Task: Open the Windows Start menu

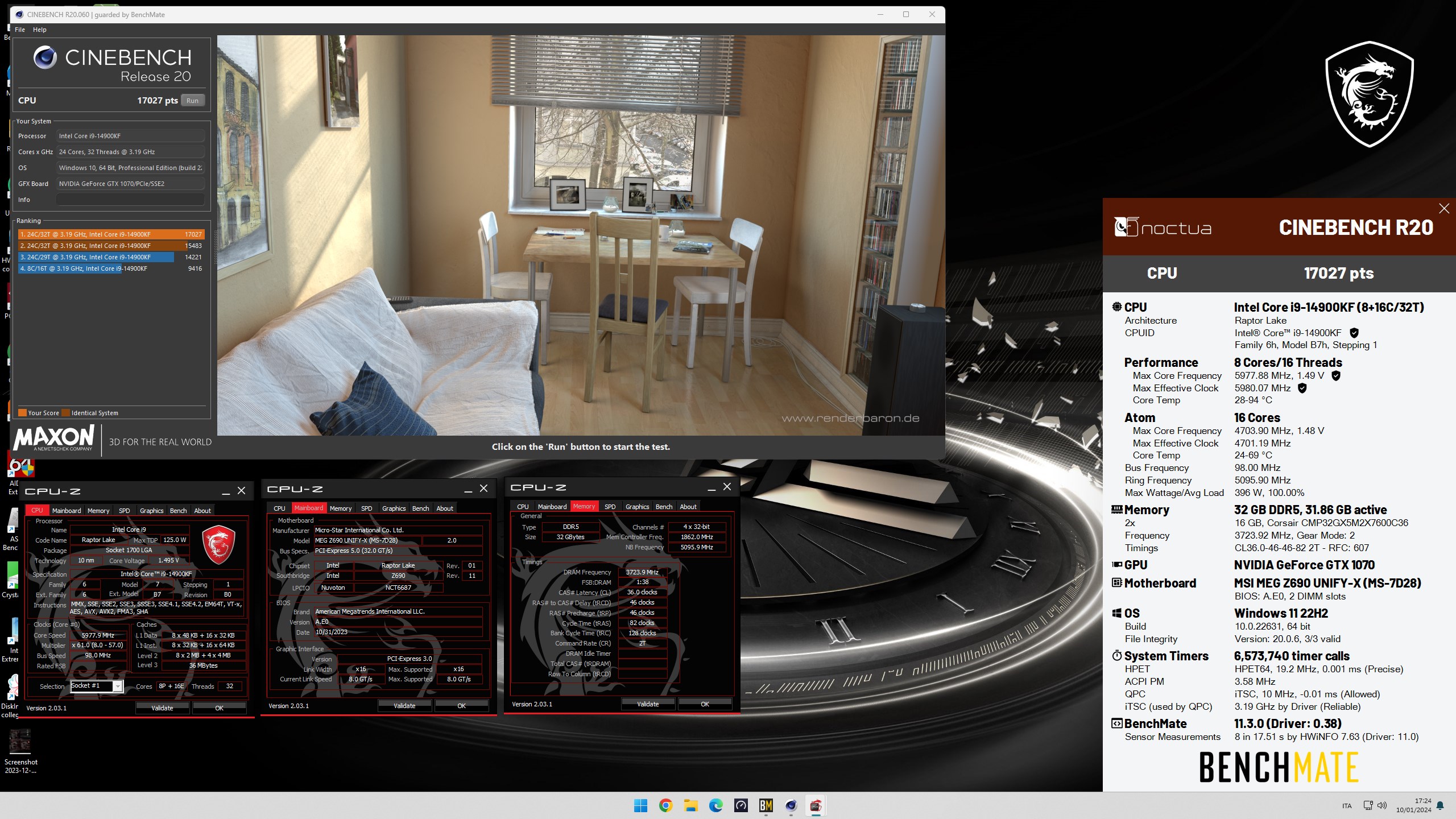Action: click(x=641, y=805)
